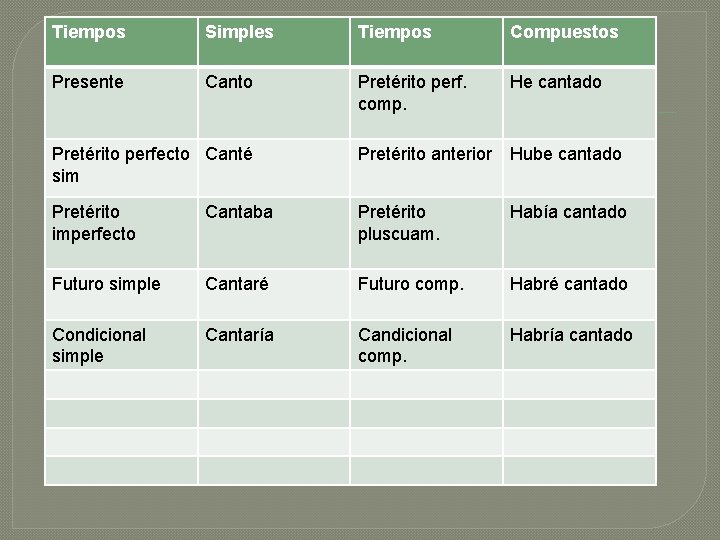
Task: Click the first 'Tiempos' header cell
Action: 121,41
